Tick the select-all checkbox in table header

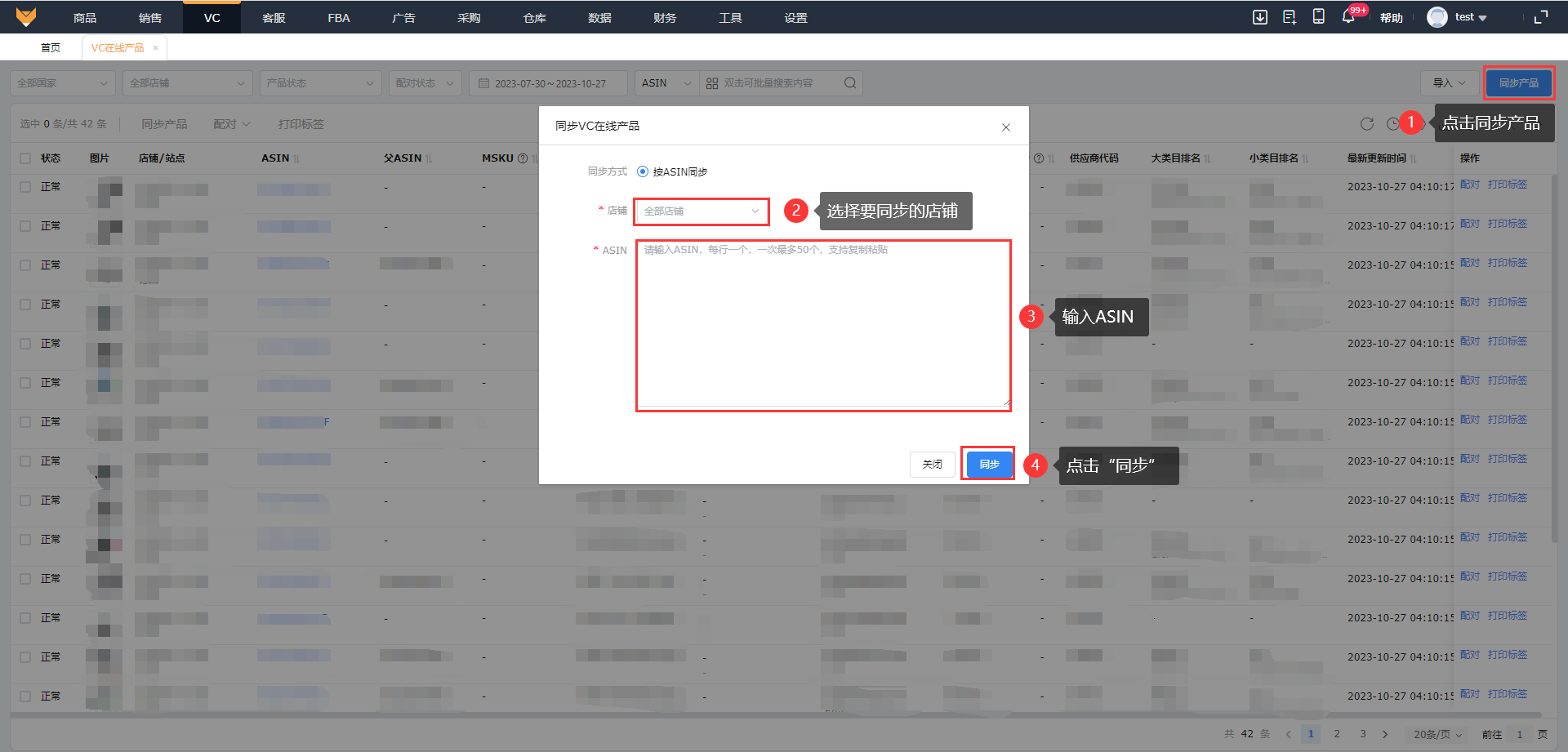pyautogui.click(x=25, y=158)
